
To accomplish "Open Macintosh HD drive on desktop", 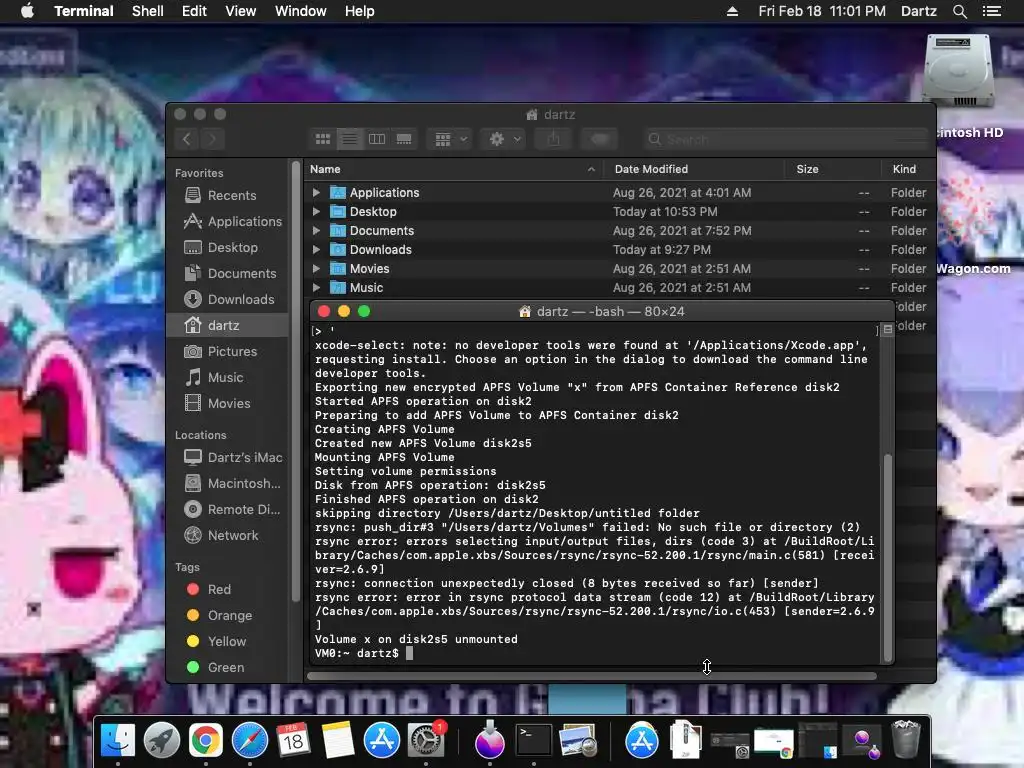I will click(x=958, y=71).
